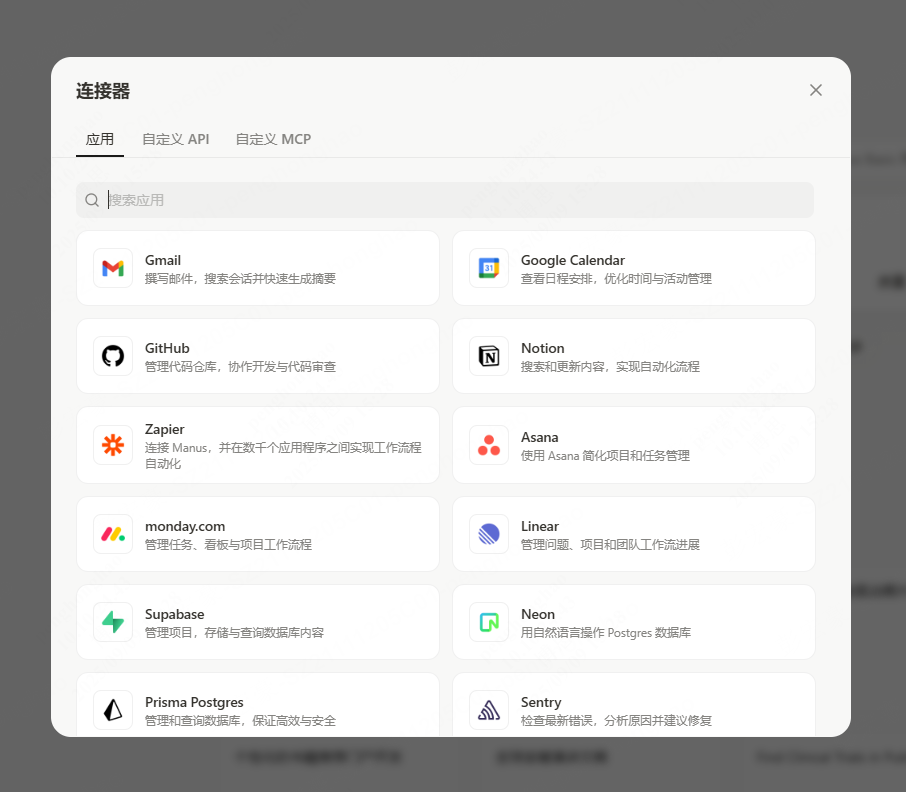Click description 使用 Asana 简化项目和任务管理
This screenshot has width=906, height=792.
tap(605, 456)
